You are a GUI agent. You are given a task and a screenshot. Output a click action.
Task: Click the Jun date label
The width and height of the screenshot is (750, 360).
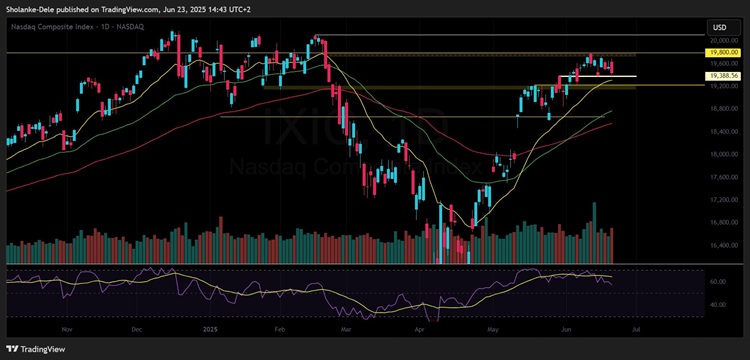pyautogui.click(x=566, y=330)
